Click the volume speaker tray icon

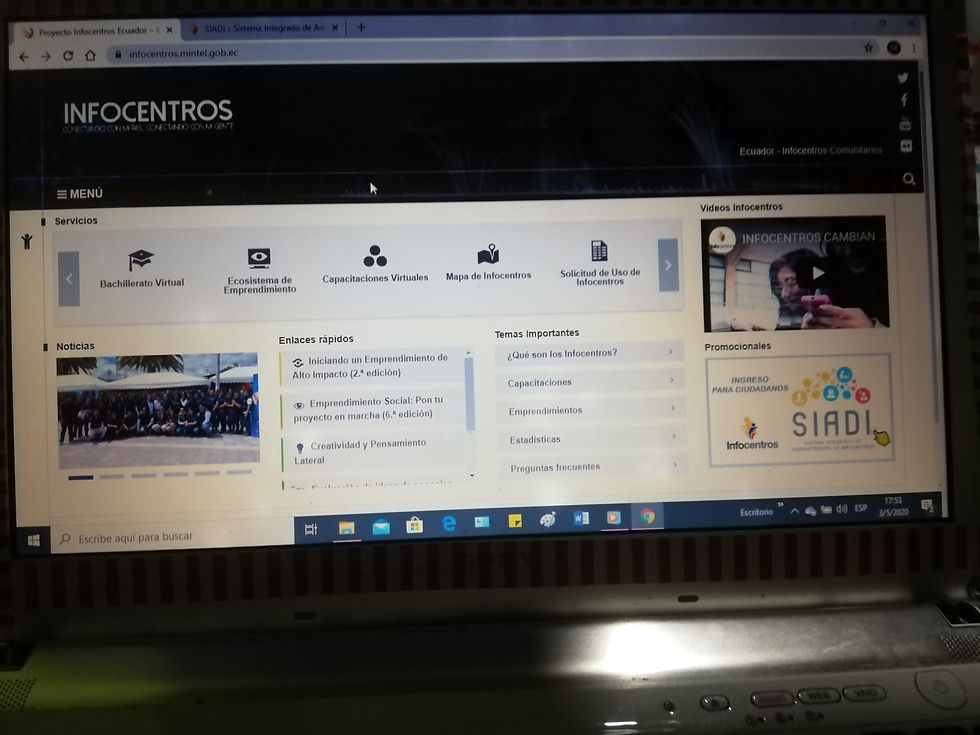pos(842,509)
